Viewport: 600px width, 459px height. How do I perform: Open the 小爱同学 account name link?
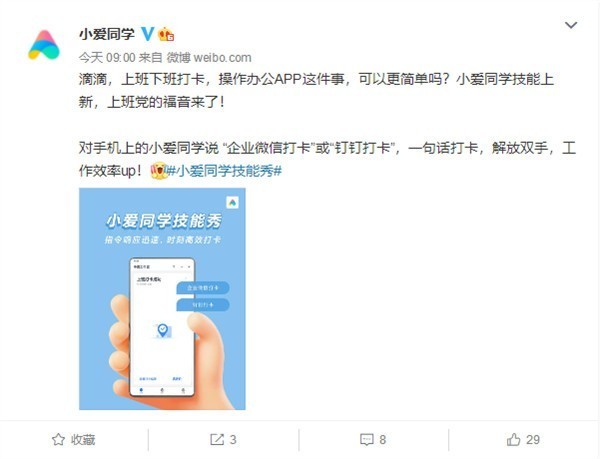[107, 34]
